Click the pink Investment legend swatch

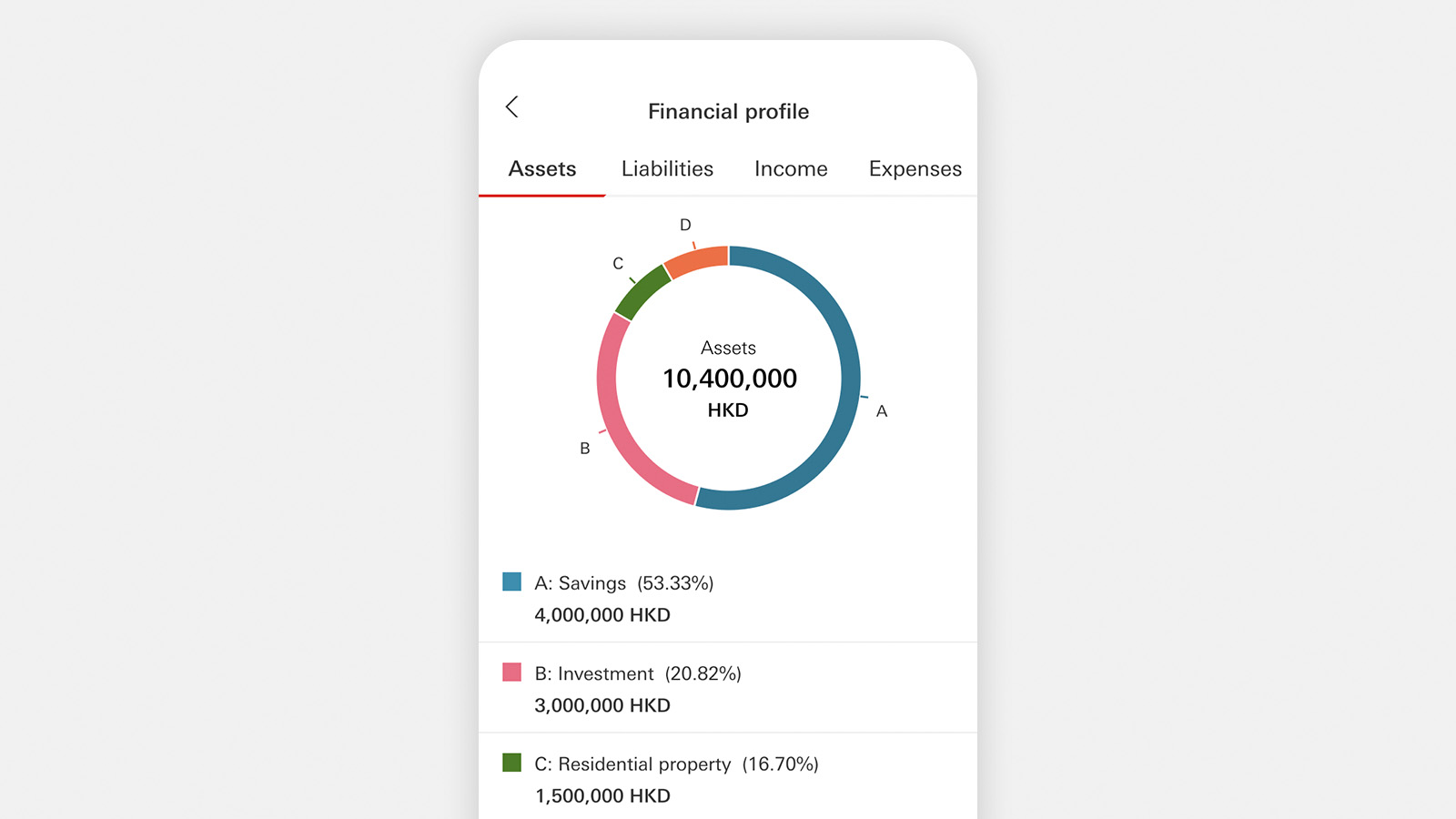tap(512, 672)
